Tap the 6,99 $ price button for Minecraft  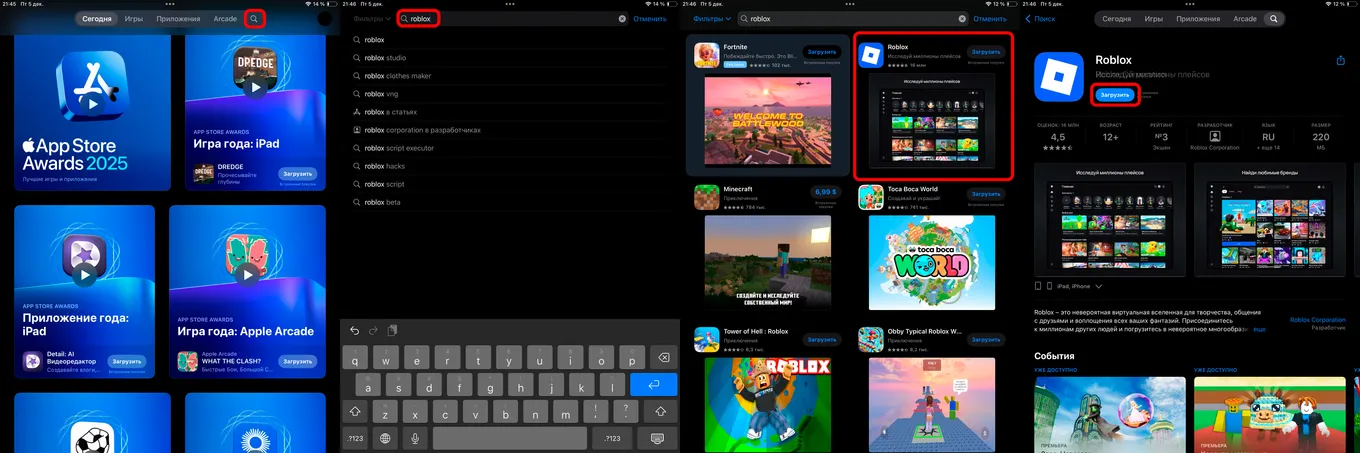(825, 191)
